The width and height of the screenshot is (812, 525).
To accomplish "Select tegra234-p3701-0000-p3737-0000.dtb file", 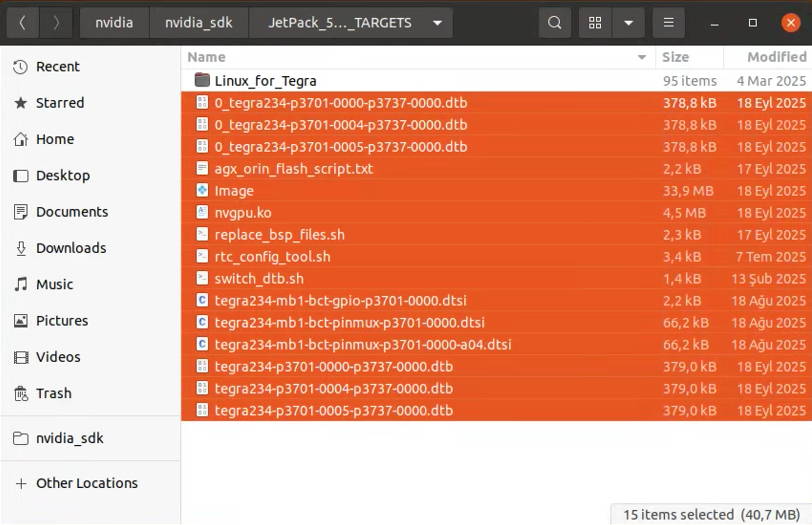I will tap(497, 367).
